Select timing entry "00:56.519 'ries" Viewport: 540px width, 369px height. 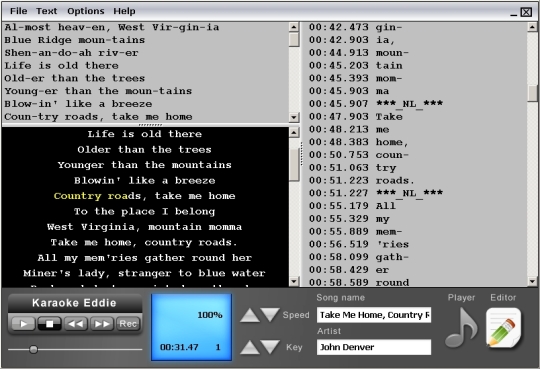[x=359, y=244]
